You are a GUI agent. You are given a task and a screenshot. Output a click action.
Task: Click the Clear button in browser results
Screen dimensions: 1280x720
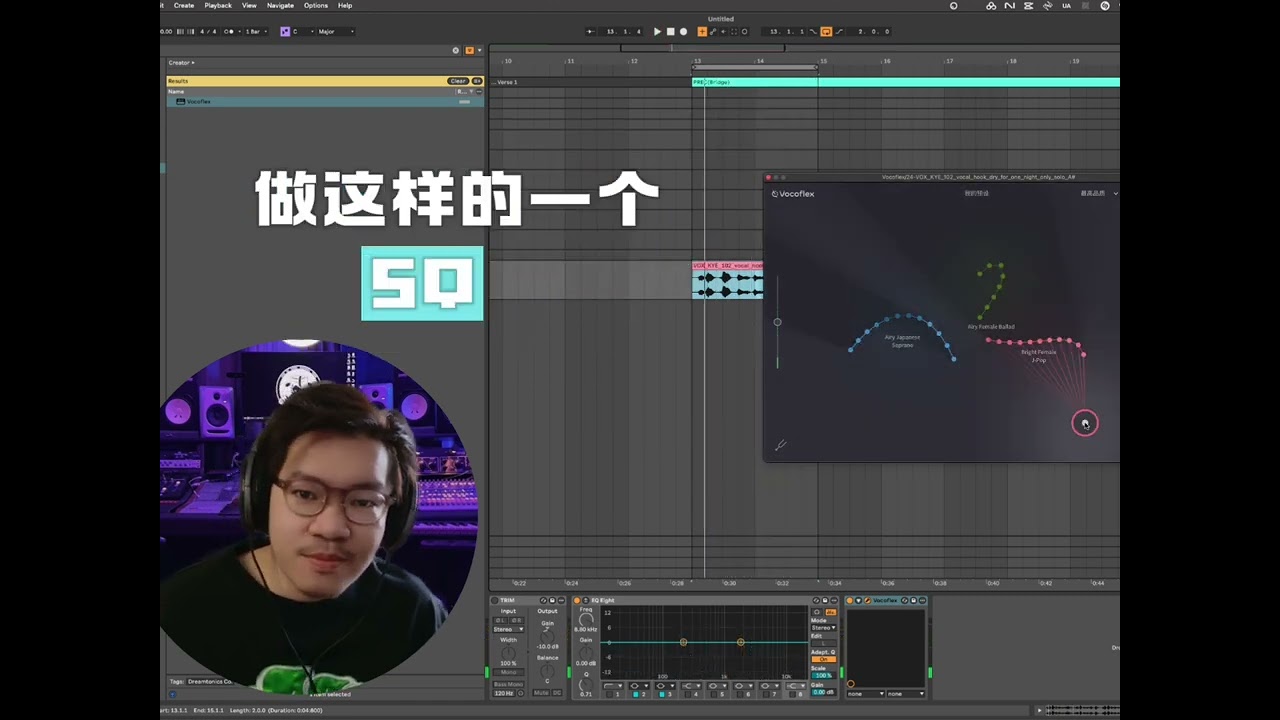pos(458,81)
